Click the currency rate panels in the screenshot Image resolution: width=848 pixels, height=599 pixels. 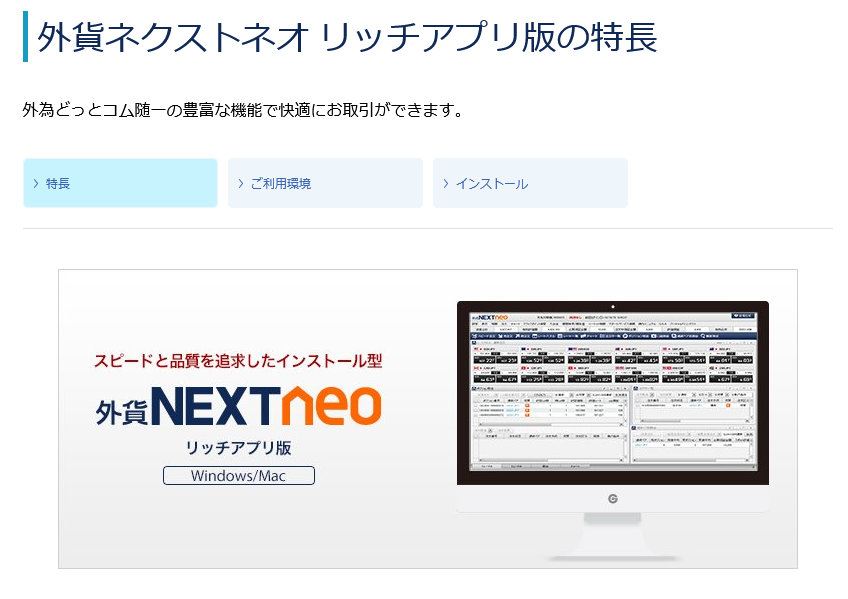pos(613,365)
